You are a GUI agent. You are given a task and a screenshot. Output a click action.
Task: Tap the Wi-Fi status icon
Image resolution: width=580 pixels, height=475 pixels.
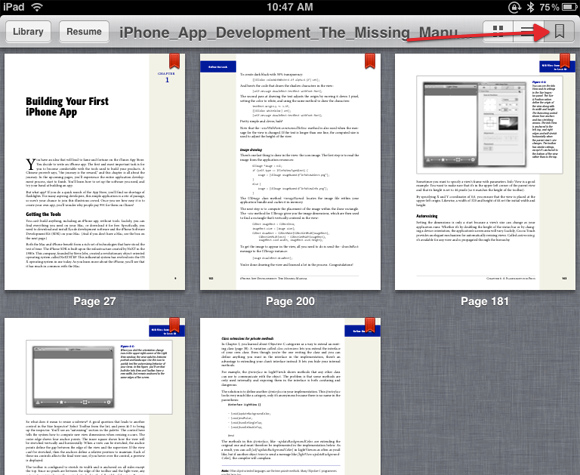coord(37,7)
